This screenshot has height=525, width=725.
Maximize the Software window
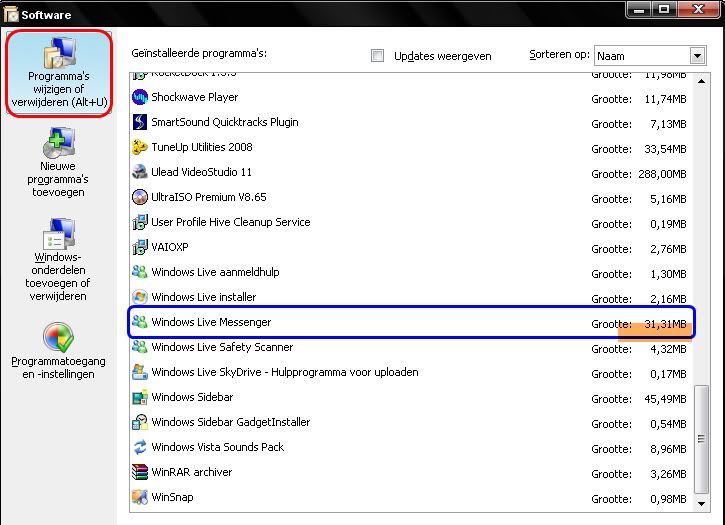tap(664, 10)
